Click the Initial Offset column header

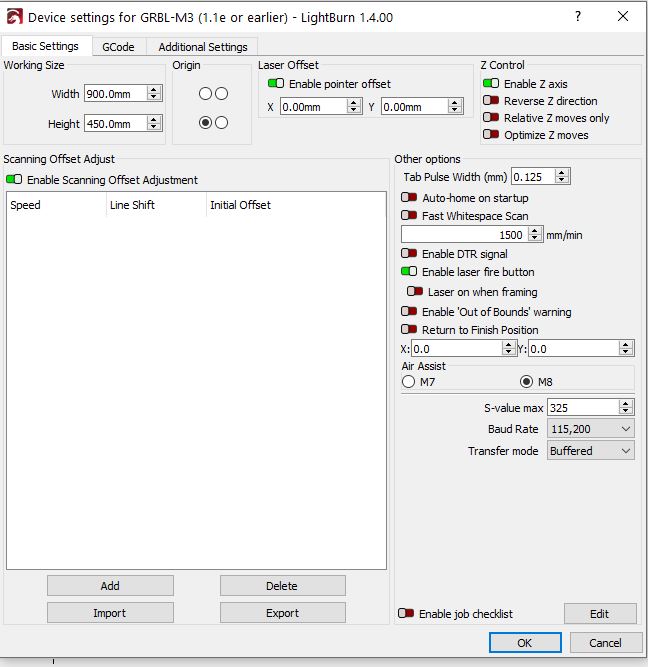(296, 205)
